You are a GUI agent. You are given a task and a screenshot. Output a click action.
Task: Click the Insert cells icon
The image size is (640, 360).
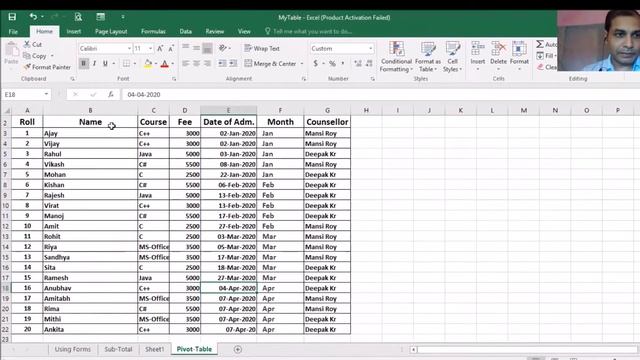[x=478, y=49]
